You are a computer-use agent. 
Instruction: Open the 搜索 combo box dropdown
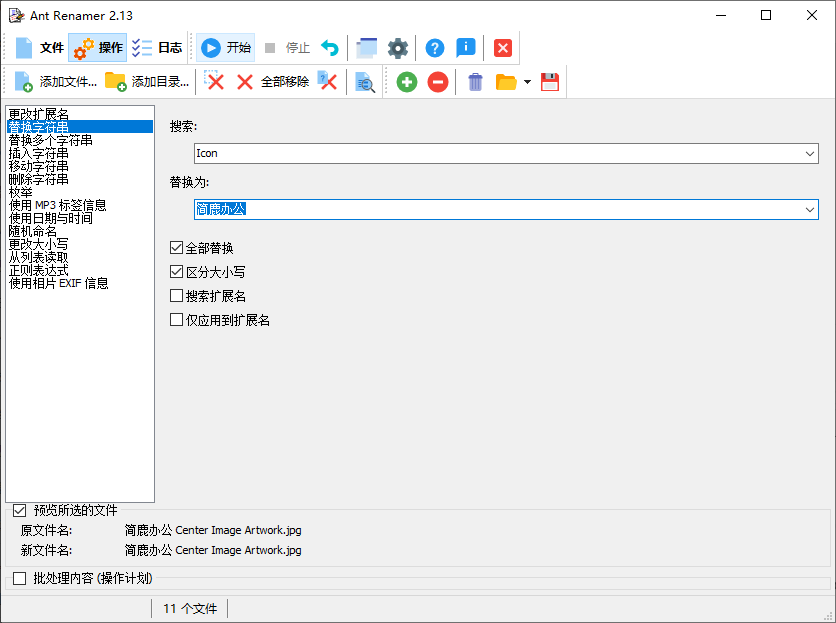809,153
